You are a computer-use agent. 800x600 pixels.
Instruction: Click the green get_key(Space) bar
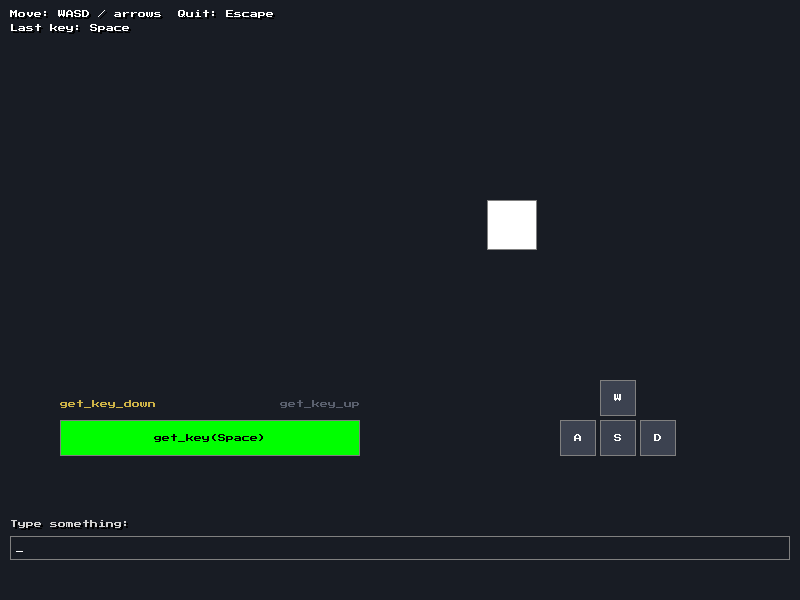(x=210, y=438)
